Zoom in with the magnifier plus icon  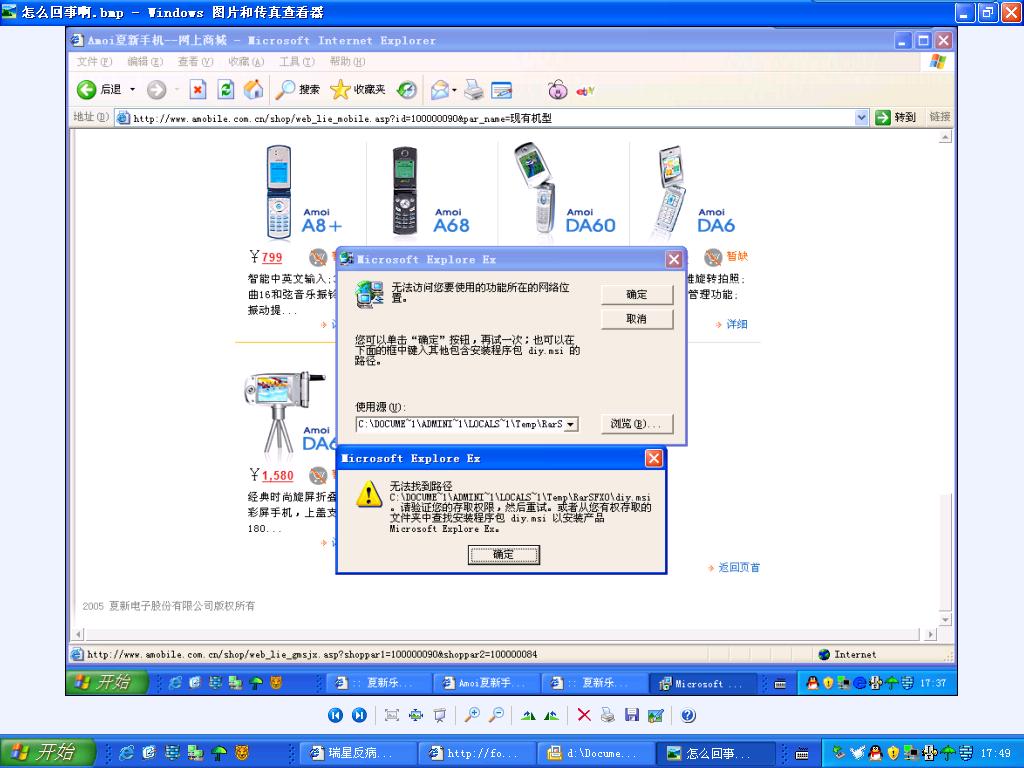472,715
